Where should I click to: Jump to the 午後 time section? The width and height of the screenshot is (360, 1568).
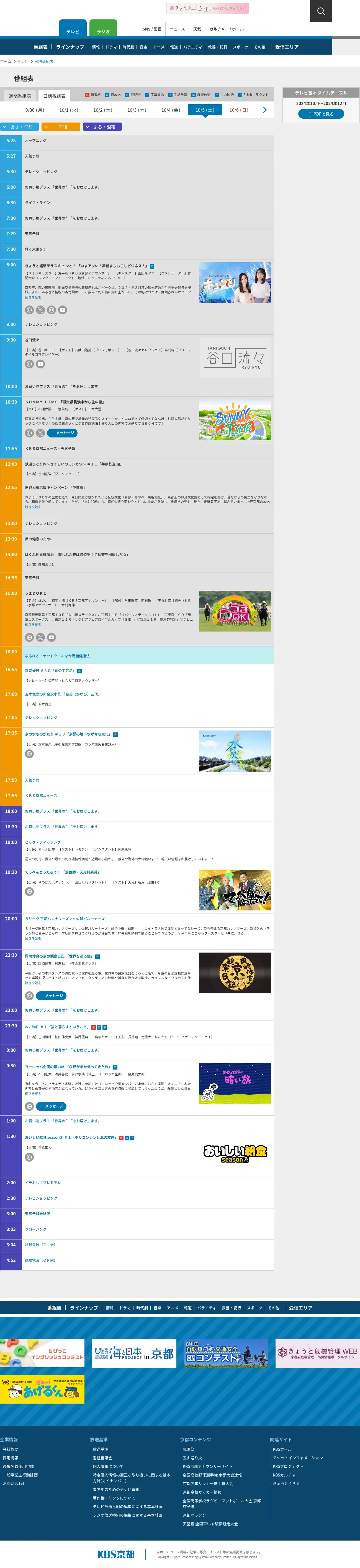point(61,127)
